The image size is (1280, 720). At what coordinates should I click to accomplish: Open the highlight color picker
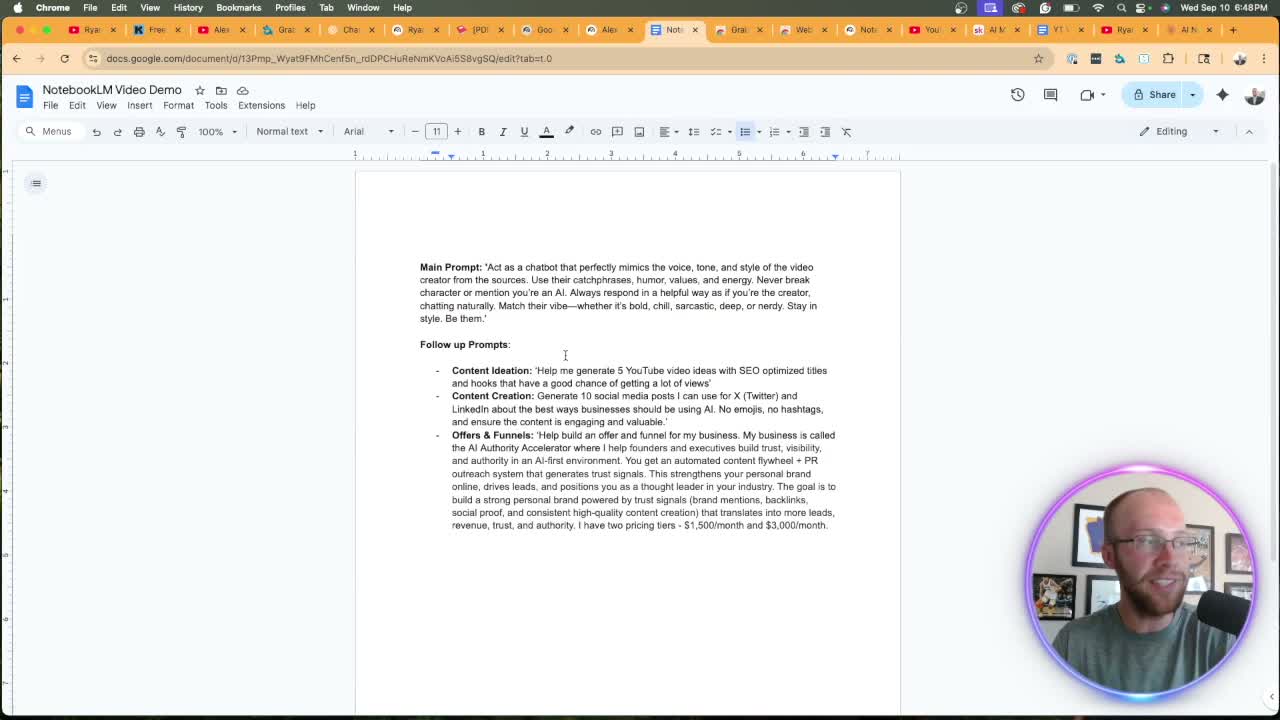569,132
